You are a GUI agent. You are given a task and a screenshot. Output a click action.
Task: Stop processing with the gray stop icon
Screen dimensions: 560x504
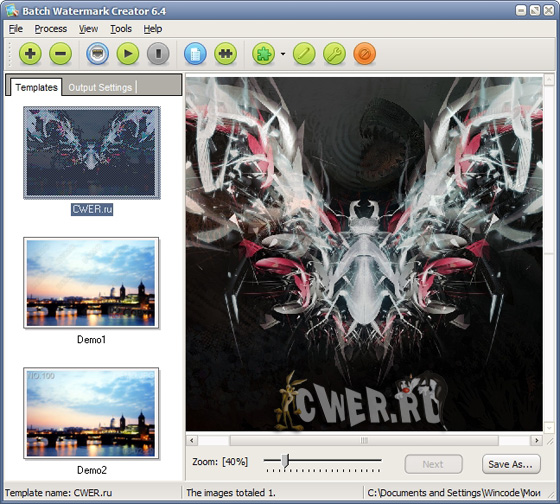coord(158,54)
